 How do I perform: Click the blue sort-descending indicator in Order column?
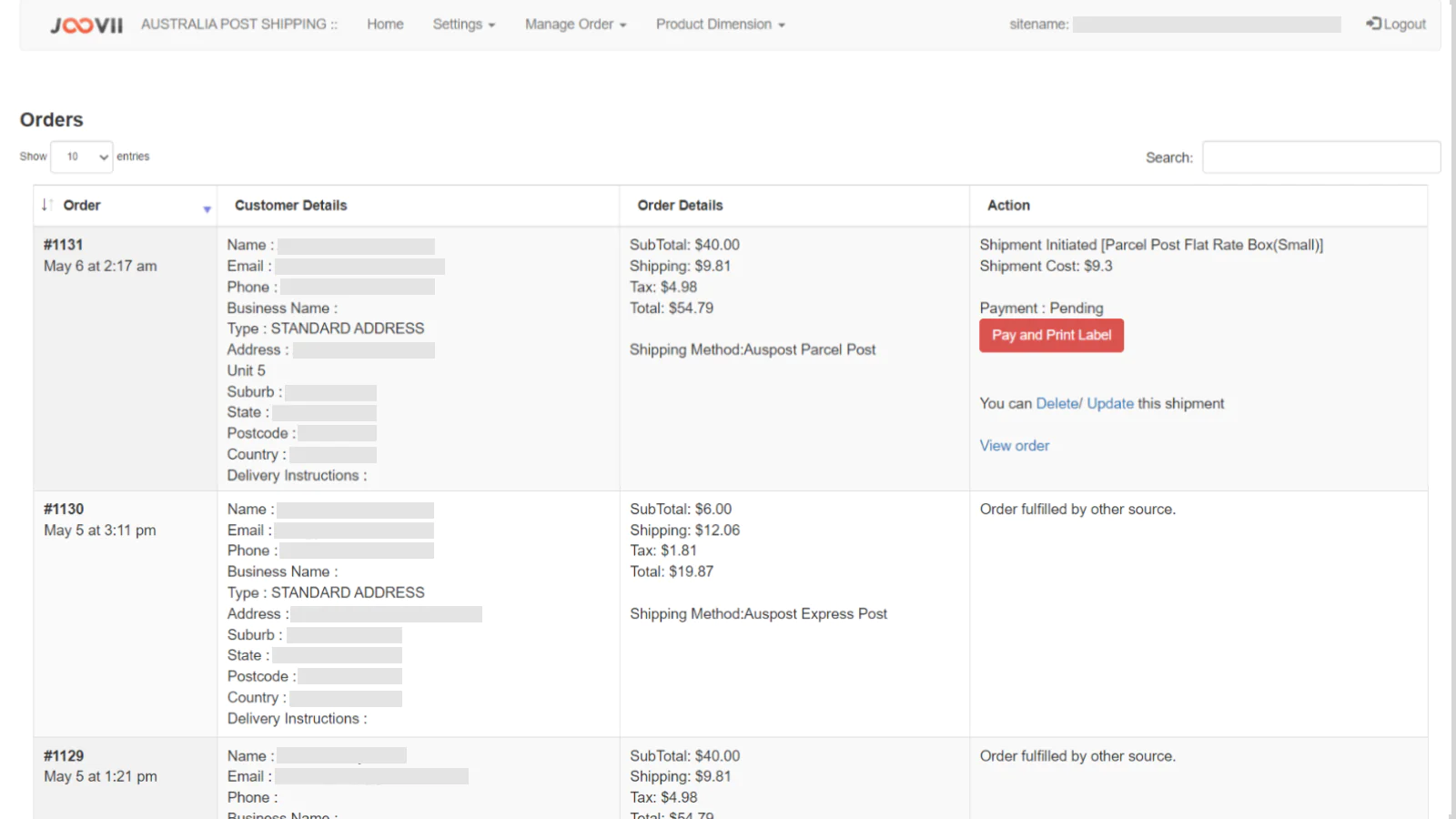click(x=207, y=209)
